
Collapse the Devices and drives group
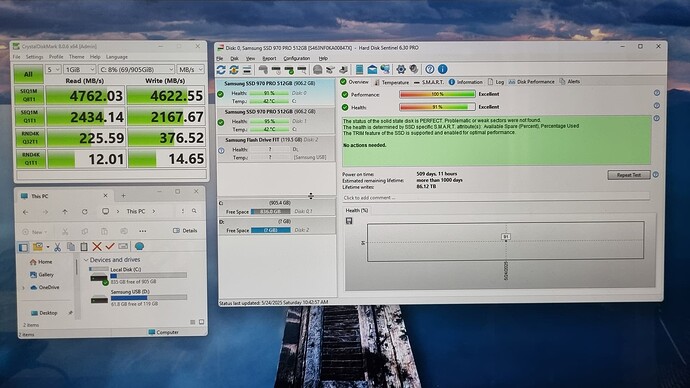(x=86, y=260)
